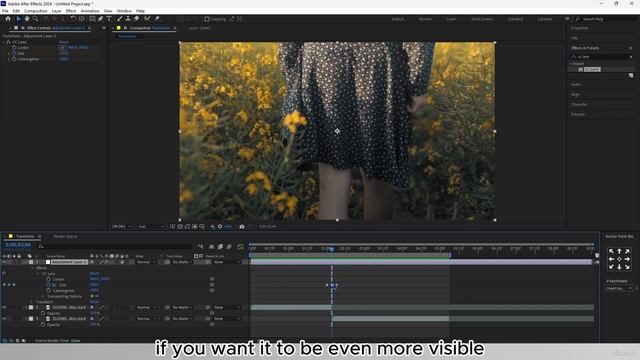Image resolution: width=640 pixels, height=360 pixels.
Task: Expand the Character panel
Action: [x=579, y=104]
